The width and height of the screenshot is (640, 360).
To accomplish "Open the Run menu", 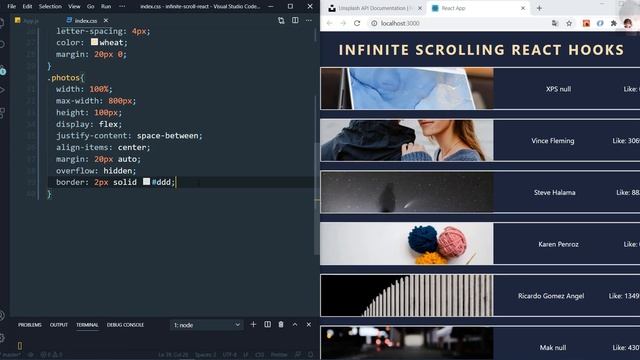I will [x=106, y=7].
